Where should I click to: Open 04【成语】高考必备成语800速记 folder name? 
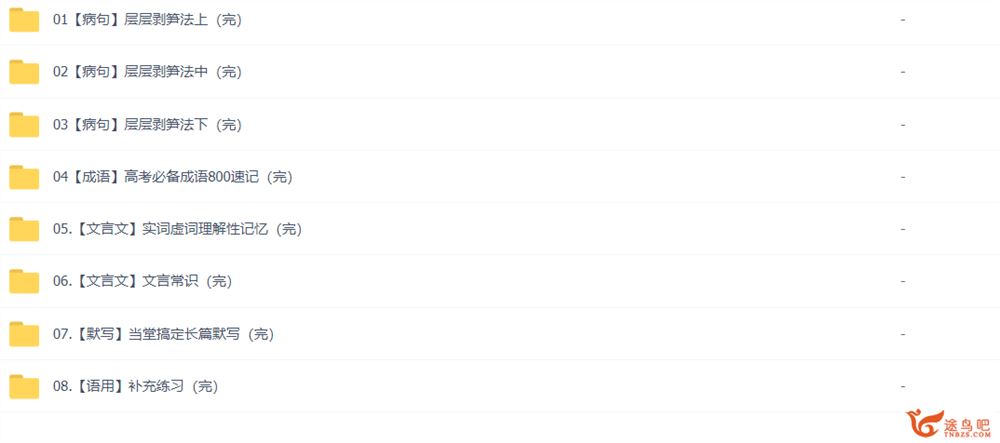click(173, 177)
